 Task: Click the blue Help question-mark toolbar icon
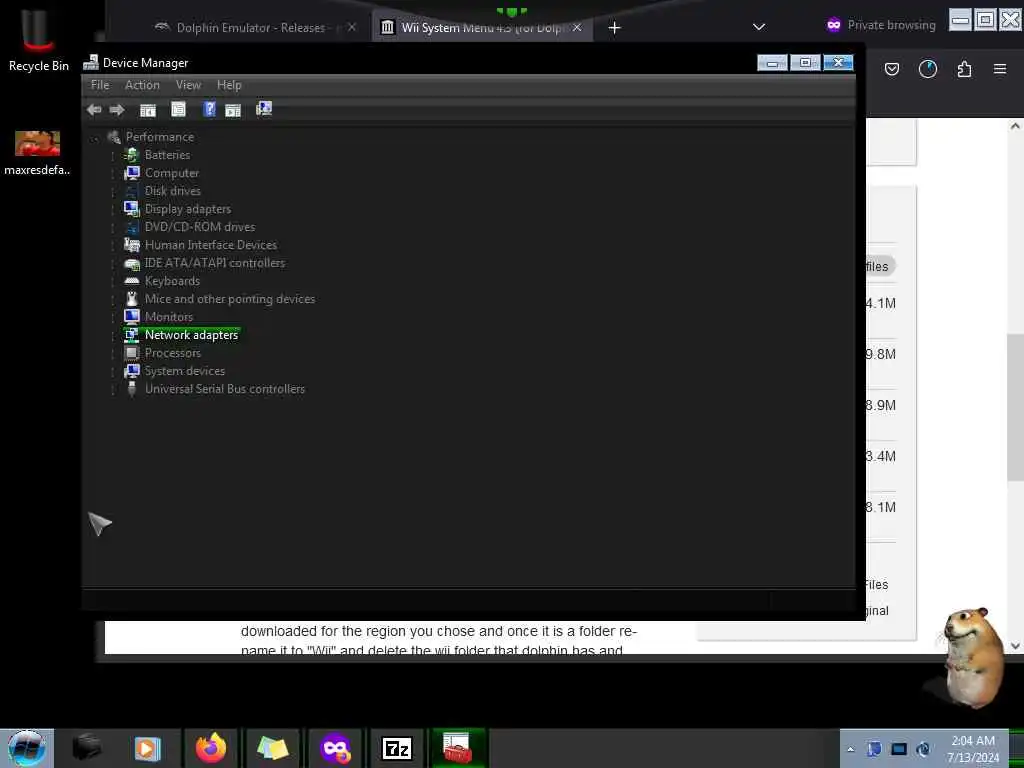pyautogui.click(x=209, y=109)
